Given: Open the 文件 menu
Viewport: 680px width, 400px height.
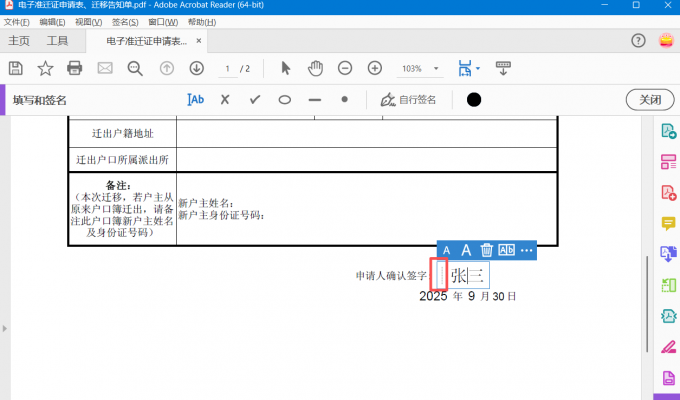Looking at the screenshot, I should [x=16, y=22].
